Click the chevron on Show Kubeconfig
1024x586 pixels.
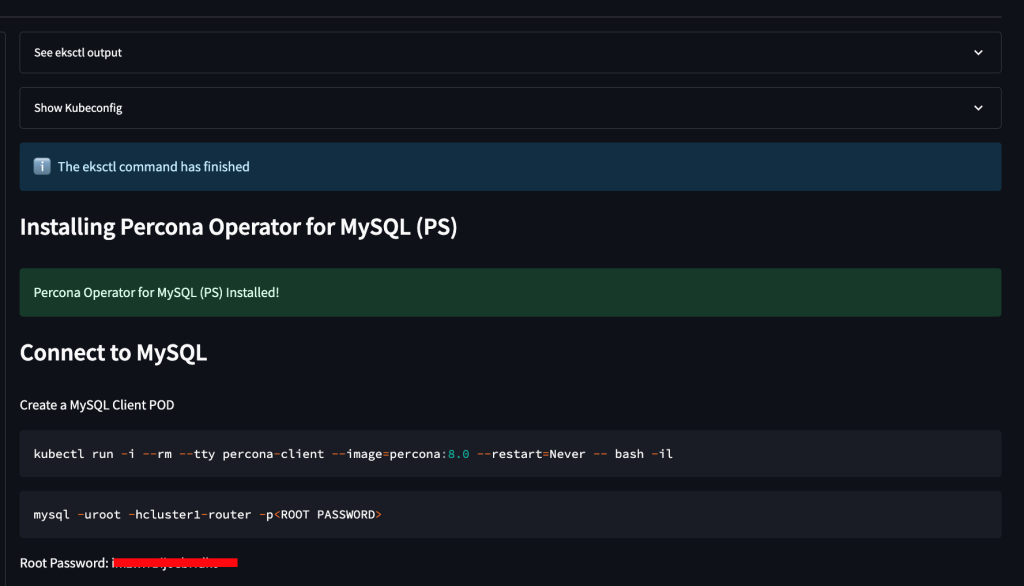tap(978, 107)
